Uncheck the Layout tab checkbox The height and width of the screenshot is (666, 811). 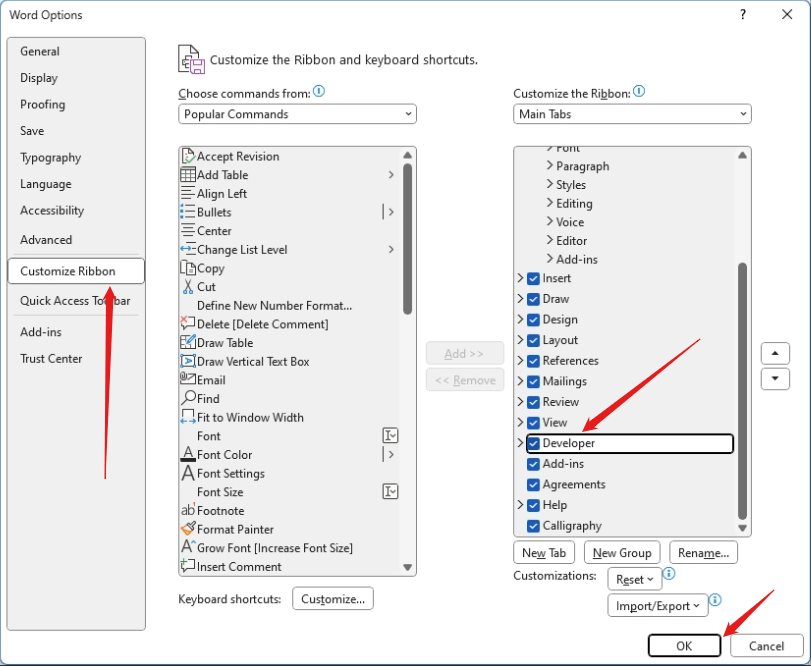coord(533,341)
